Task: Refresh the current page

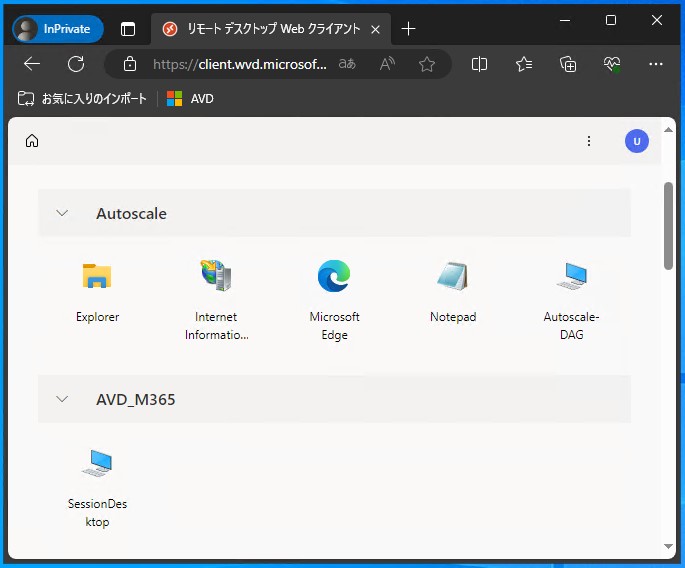Action: (76, 64)
